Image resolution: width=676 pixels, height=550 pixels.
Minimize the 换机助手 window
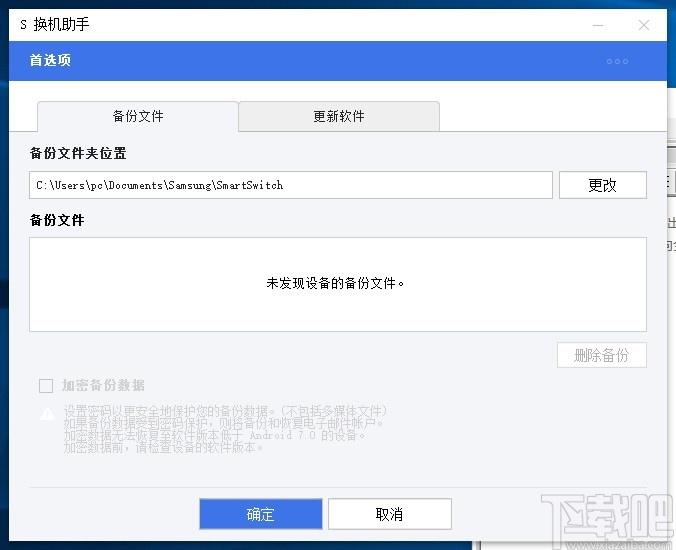pyautogui.click(x=598, y=25)
